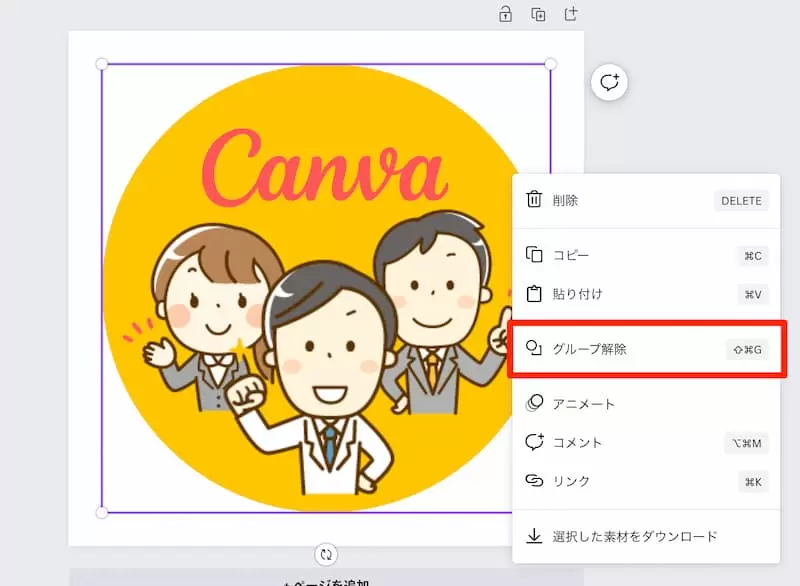Click the rotate handle below the selection
This screenshot has height=586, width=800.
[x=326, y=554]
